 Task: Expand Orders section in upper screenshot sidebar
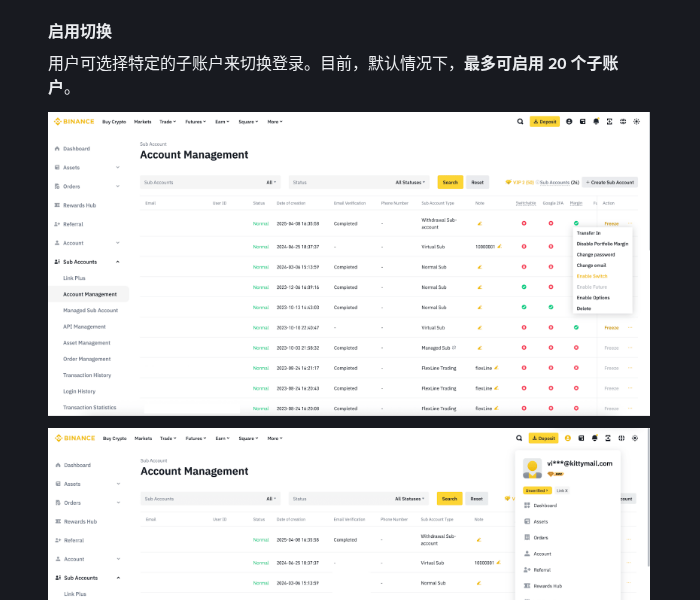(x=118, y=186)
